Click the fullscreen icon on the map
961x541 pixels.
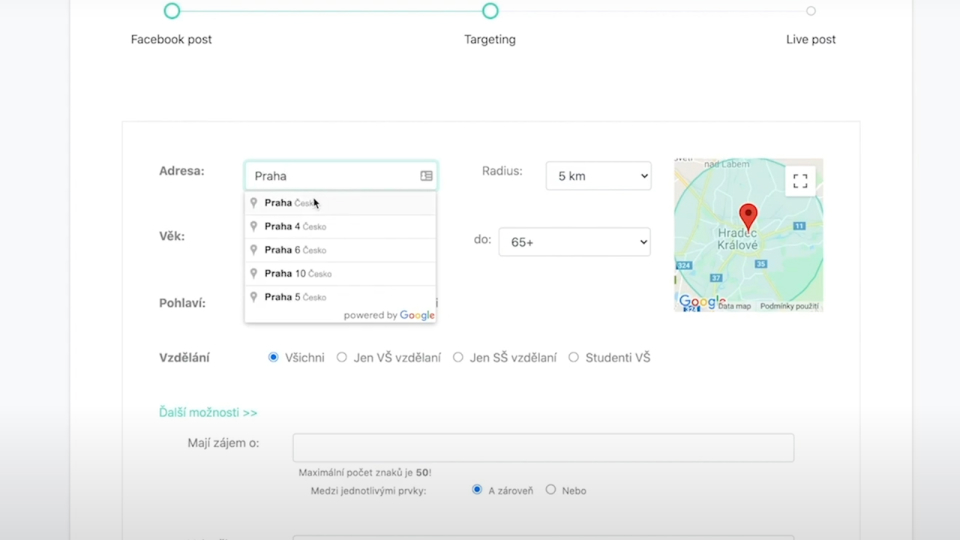coord(800,181)
